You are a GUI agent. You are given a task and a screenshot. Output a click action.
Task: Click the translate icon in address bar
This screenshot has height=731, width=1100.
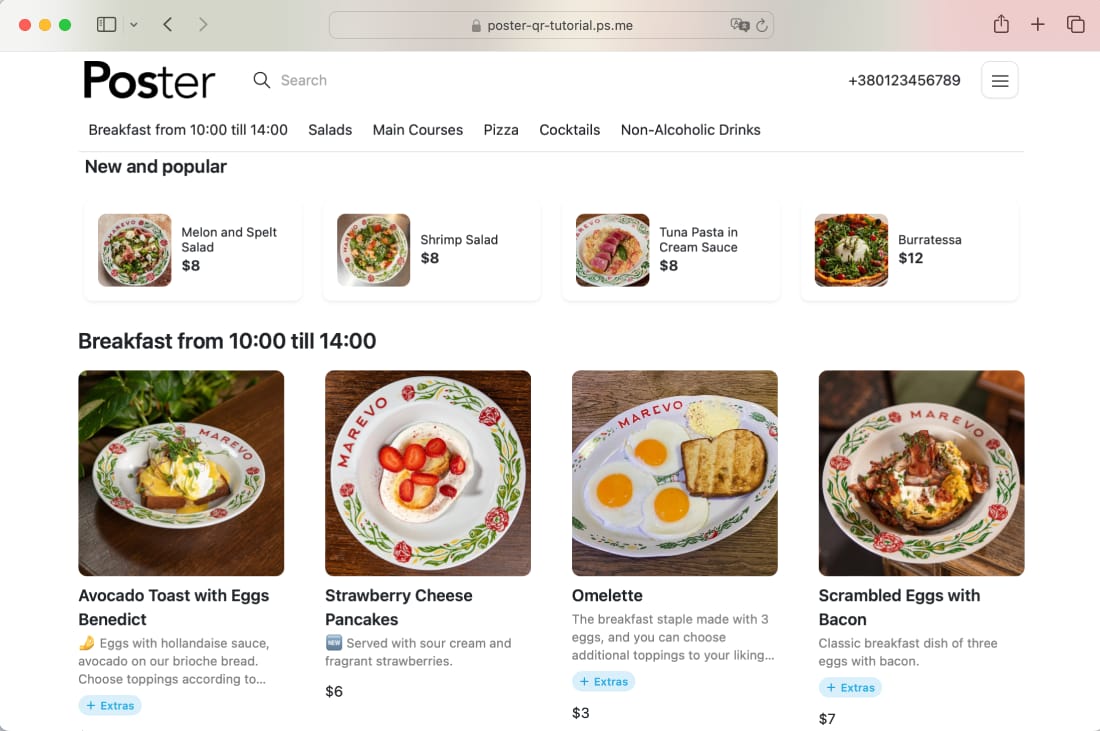(739, 25)
